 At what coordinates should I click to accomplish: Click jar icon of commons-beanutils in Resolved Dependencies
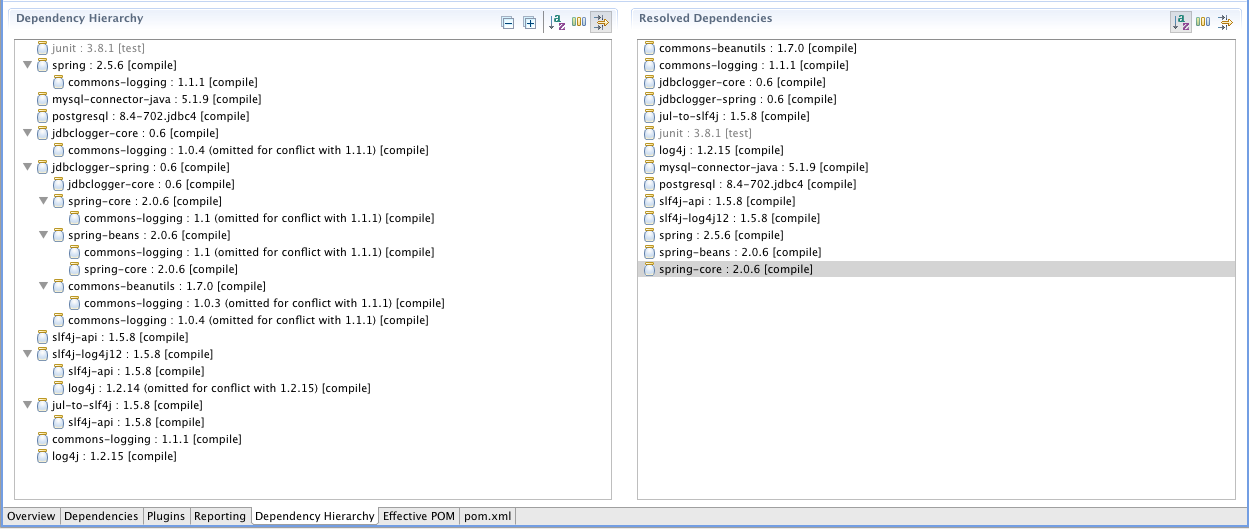[649, 48]
